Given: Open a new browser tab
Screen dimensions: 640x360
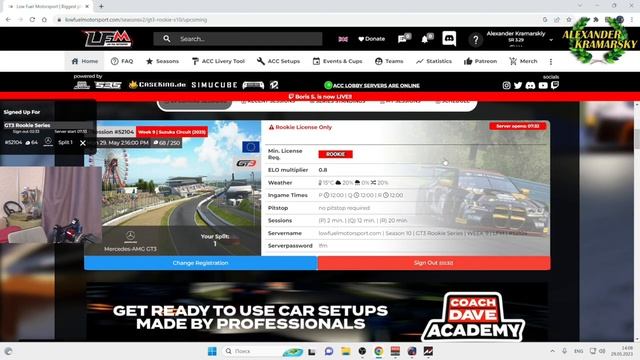Looking at the screenshot, I should (x=101, y=6).
